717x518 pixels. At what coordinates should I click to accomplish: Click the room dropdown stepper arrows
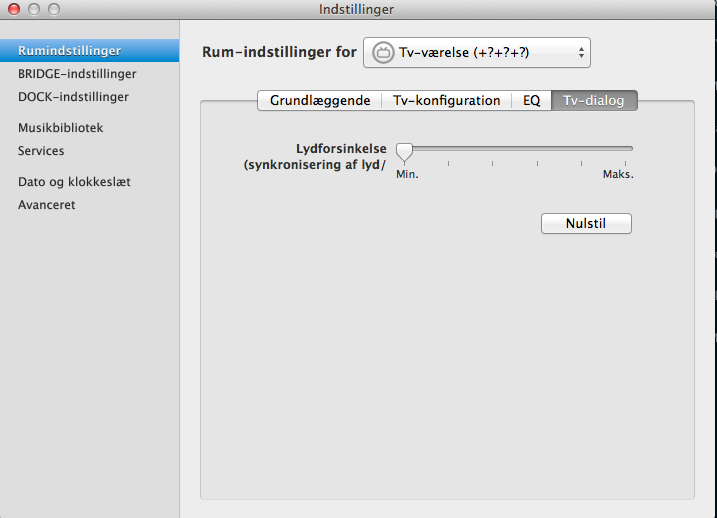pos(581,52)
